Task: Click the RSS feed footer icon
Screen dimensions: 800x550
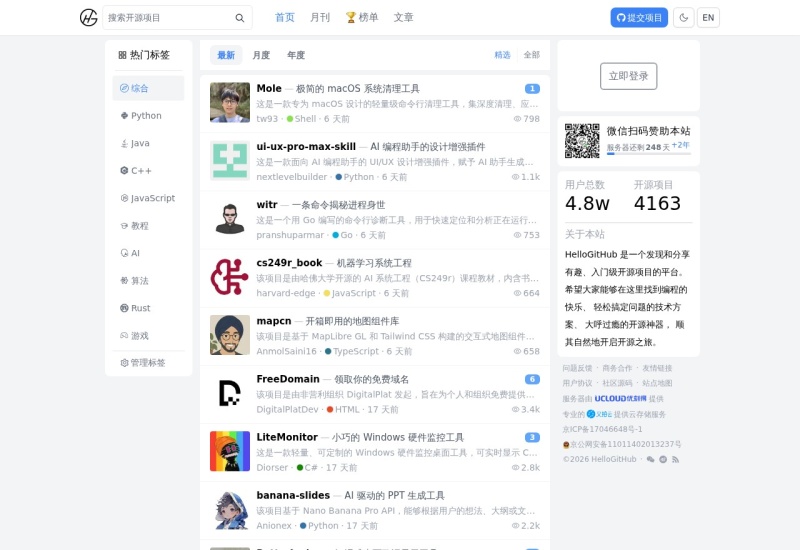Action: tap(676, 459)
